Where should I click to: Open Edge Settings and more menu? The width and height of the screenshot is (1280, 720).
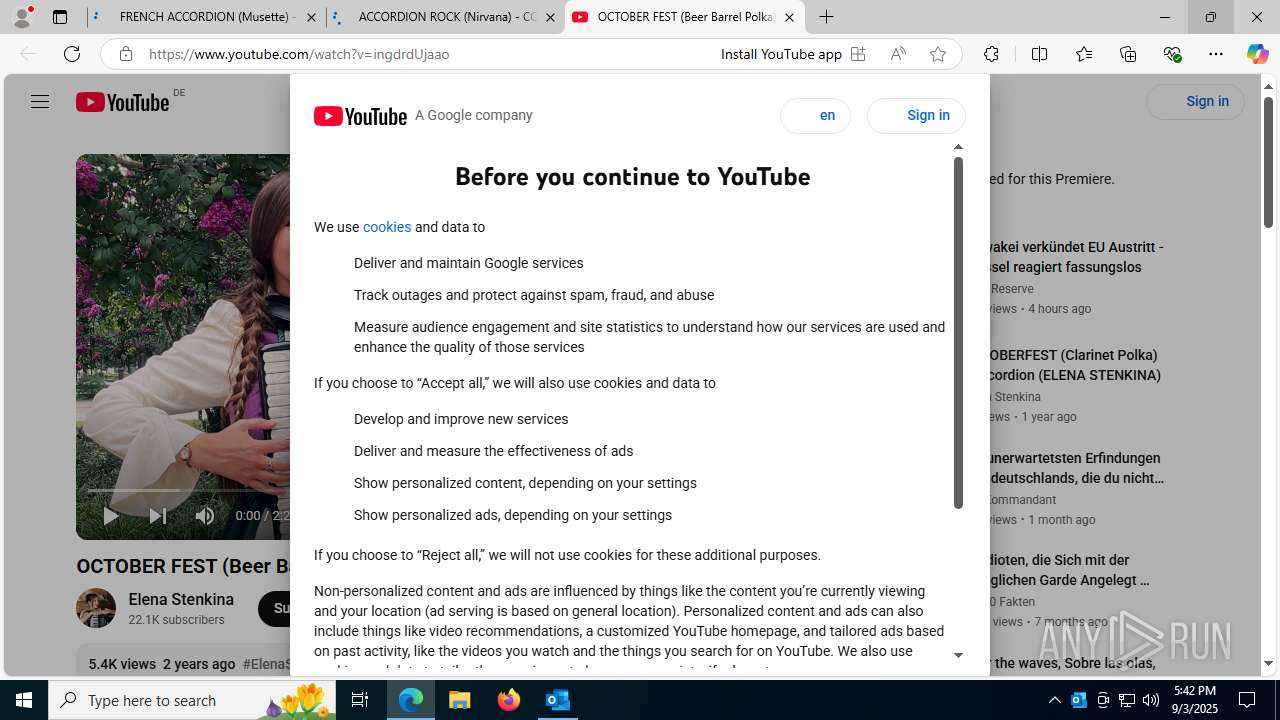tap(1216, 54)
